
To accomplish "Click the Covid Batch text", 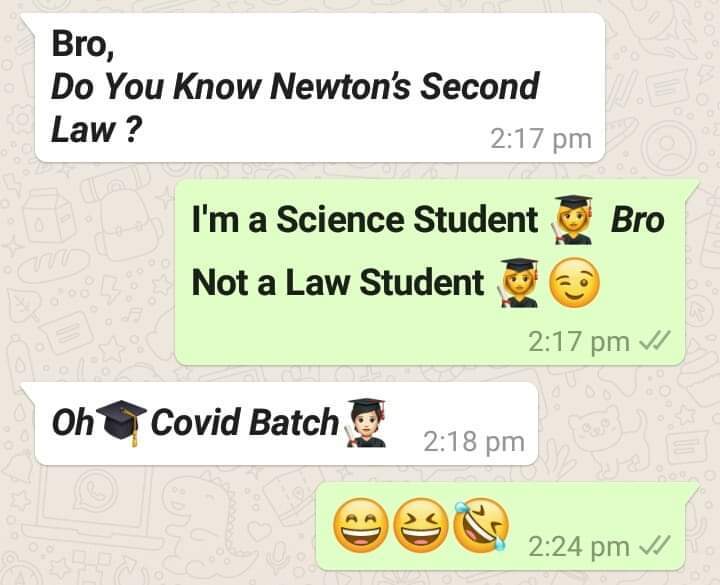I will tap(245, 422).
